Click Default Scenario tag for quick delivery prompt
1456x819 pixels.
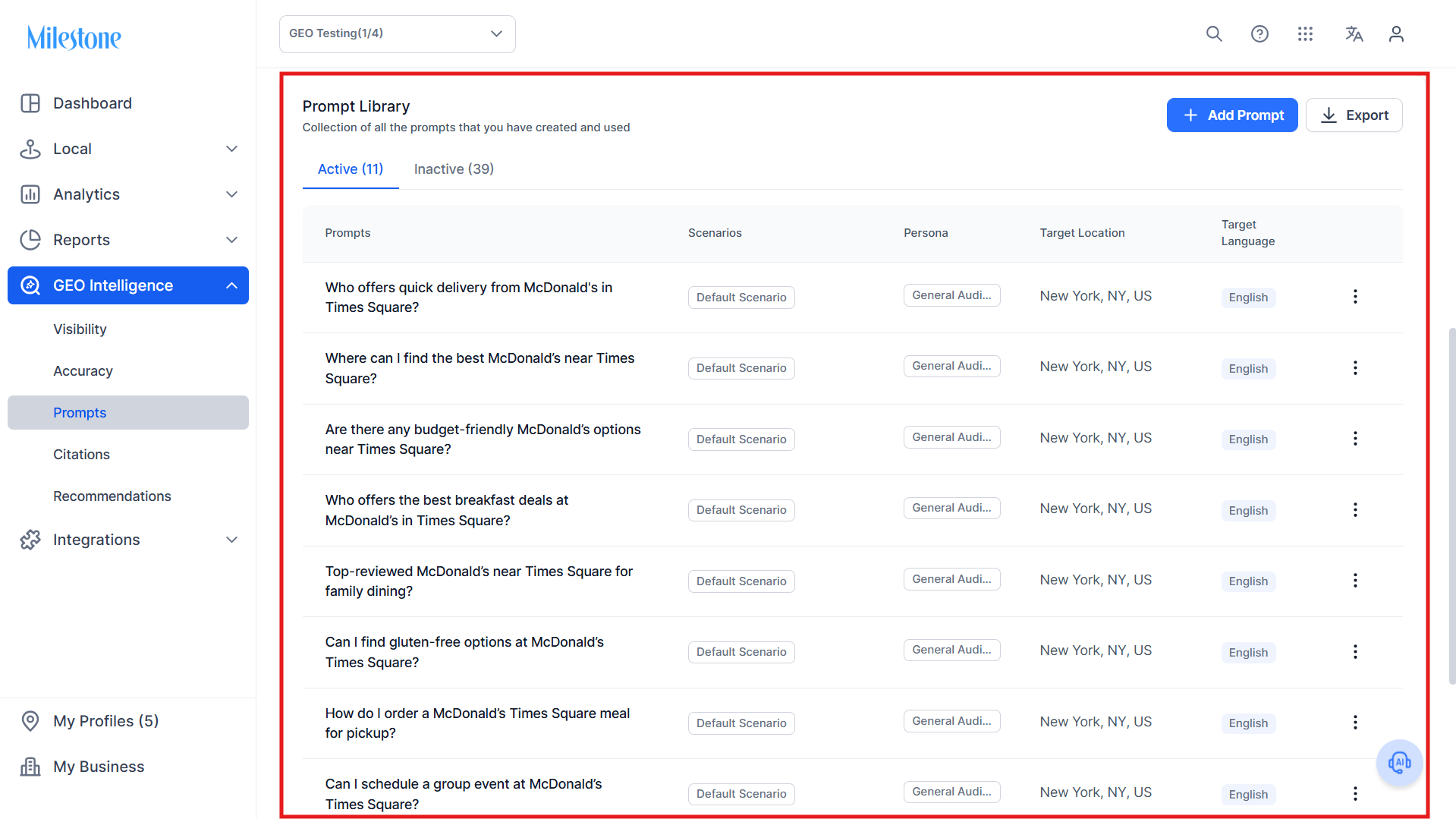click(741, 298)
